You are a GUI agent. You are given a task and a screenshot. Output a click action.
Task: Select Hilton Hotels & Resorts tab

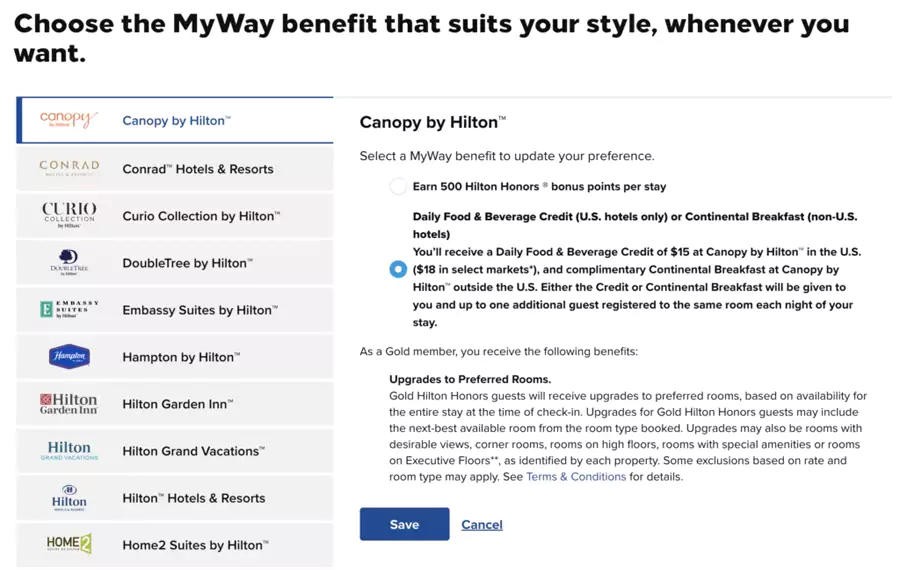tap(194, 498)
